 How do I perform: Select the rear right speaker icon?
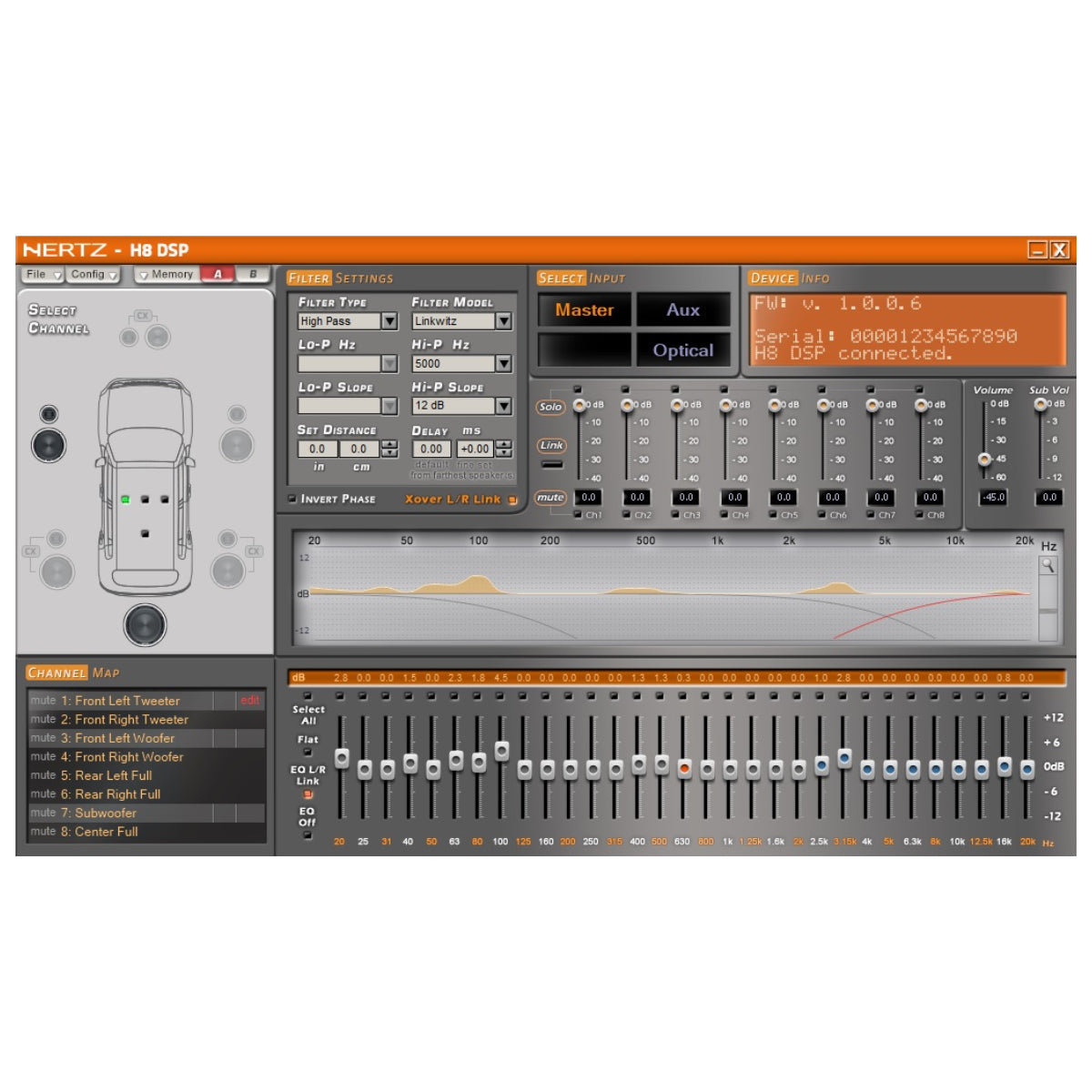pos(227,571)
